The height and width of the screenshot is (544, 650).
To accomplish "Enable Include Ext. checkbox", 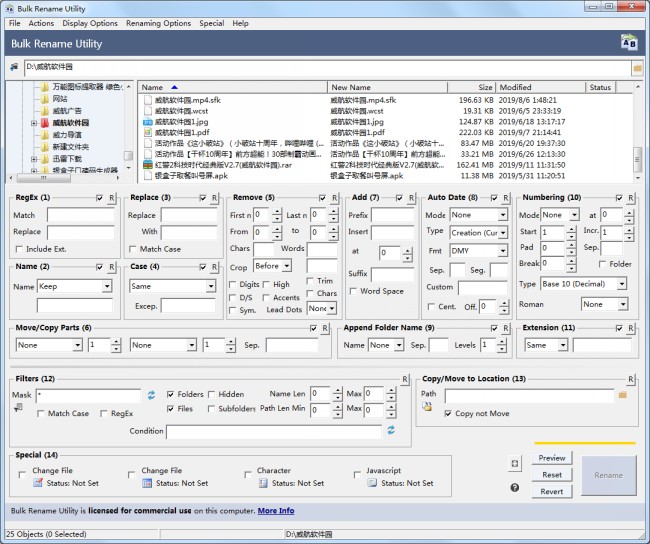I will 19,249.
